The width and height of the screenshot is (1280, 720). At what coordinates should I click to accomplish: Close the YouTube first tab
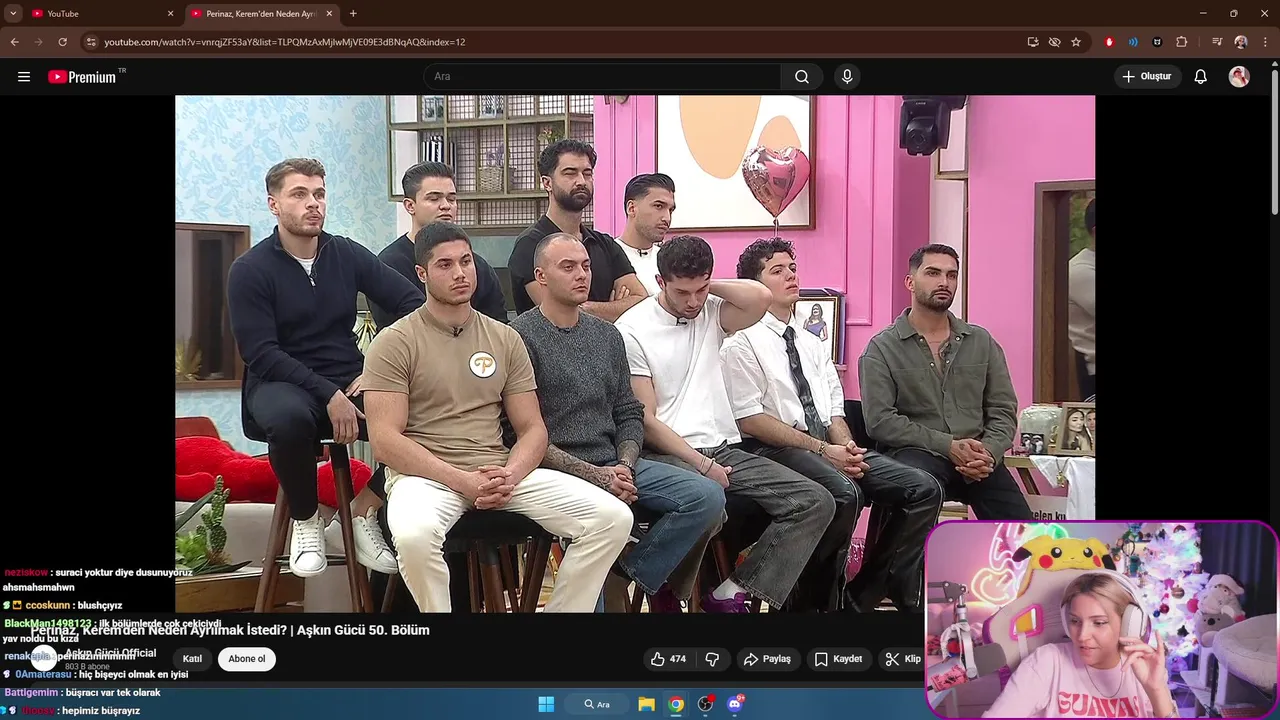click(x=170, y=14)
